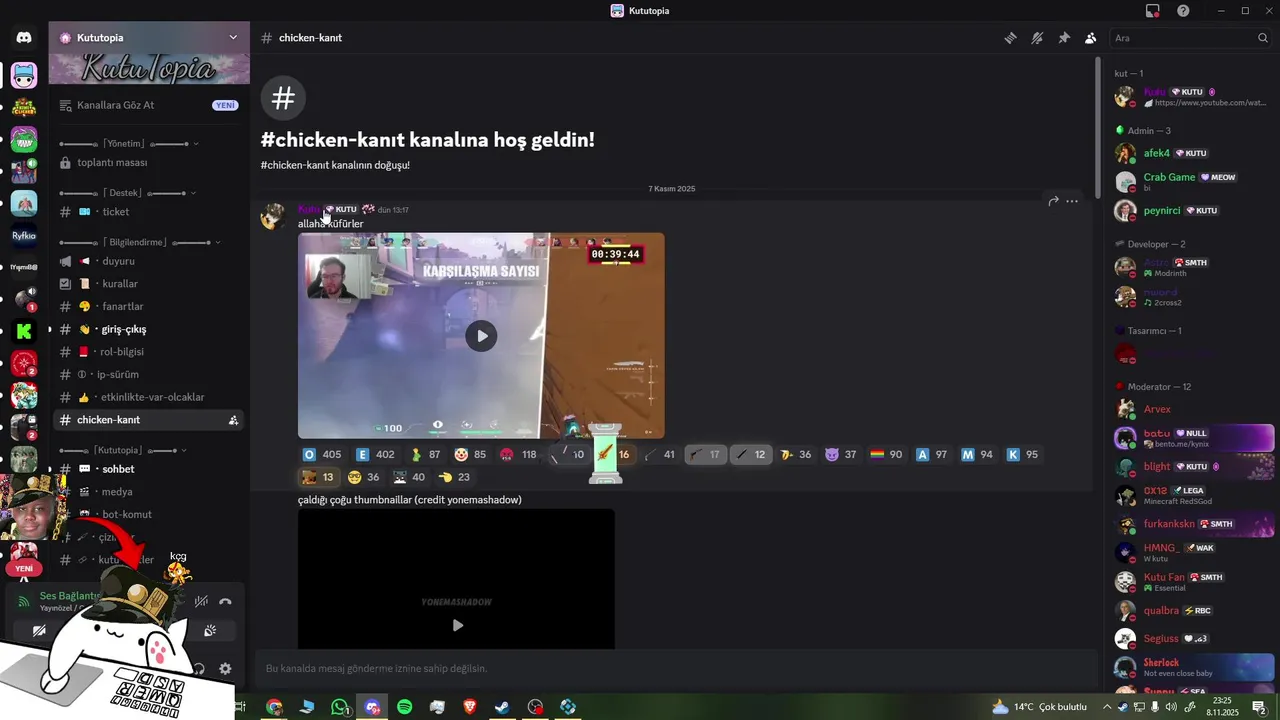
Task: Open the toplantı masası channel
Action: 148,162
